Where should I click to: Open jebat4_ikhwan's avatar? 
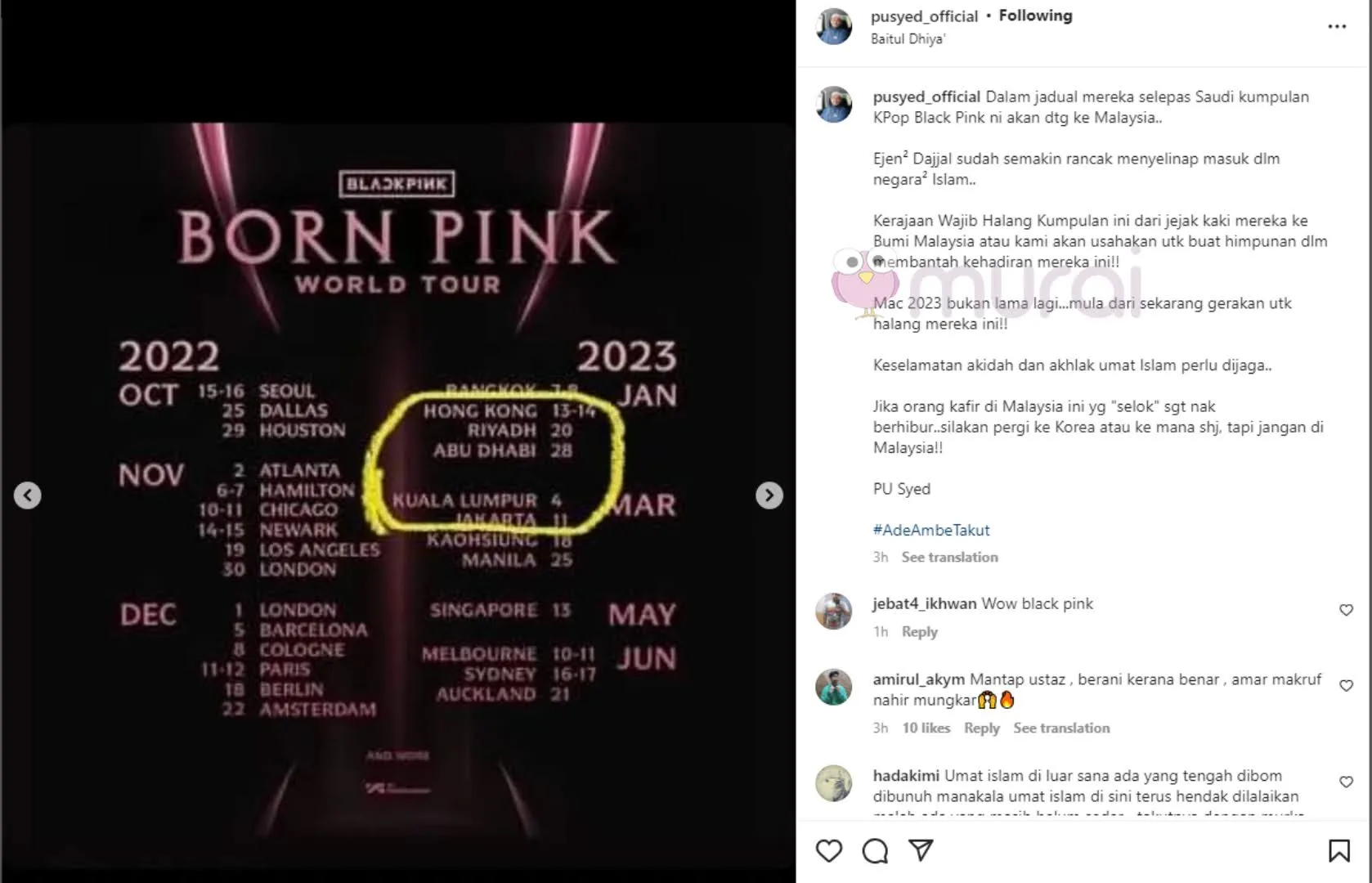pyautogui.click(x=834, y=612)
